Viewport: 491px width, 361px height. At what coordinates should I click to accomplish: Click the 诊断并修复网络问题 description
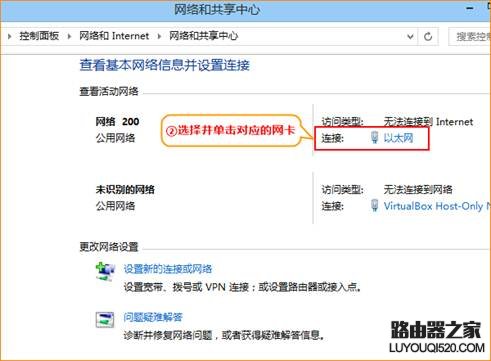point(224,335)
